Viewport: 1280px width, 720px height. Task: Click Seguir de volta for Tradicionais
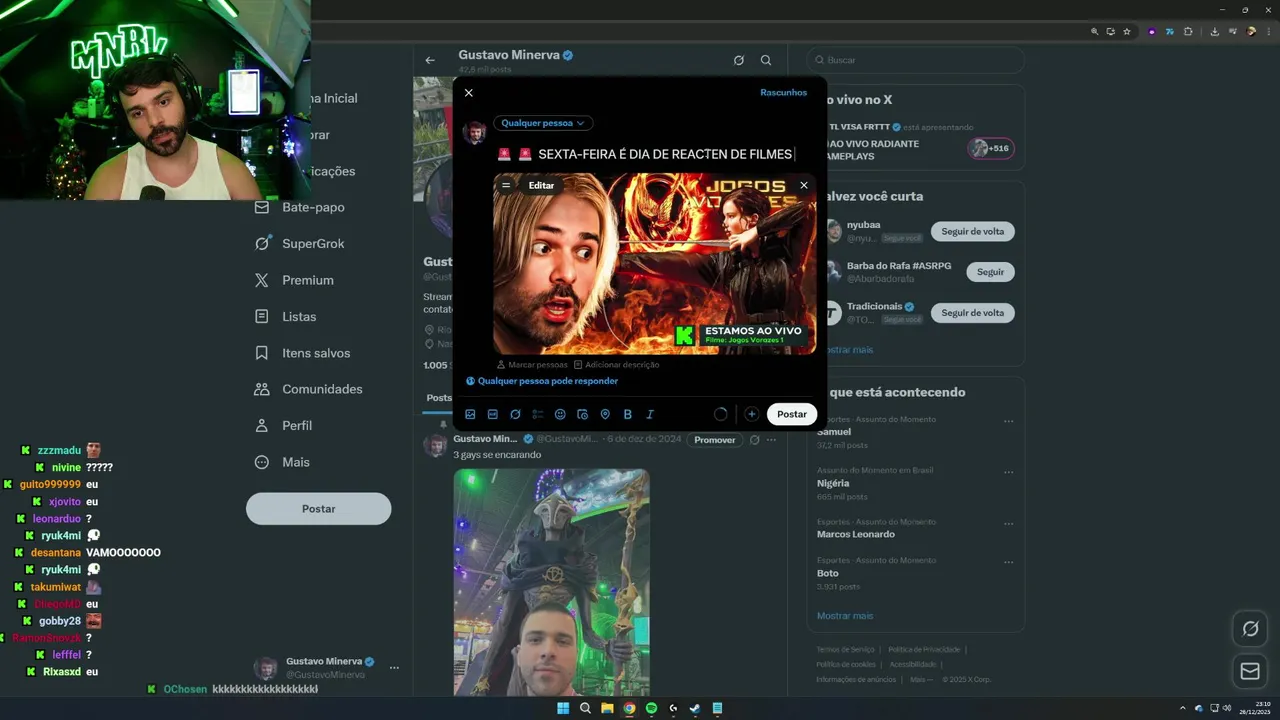coord(972,313)
